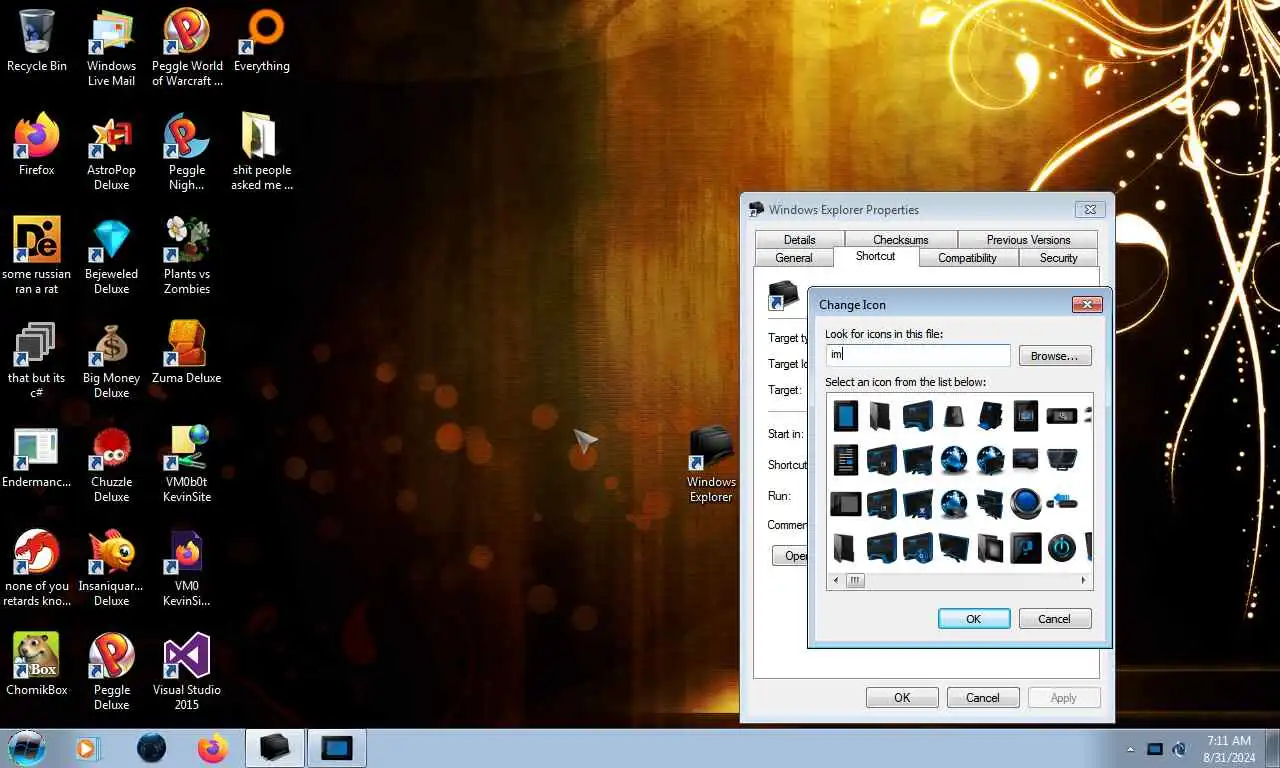This screenshot has width=1280, height=768.
Task: Select Bejeweled Deluxe diamond icon
Action: [111, 257]
